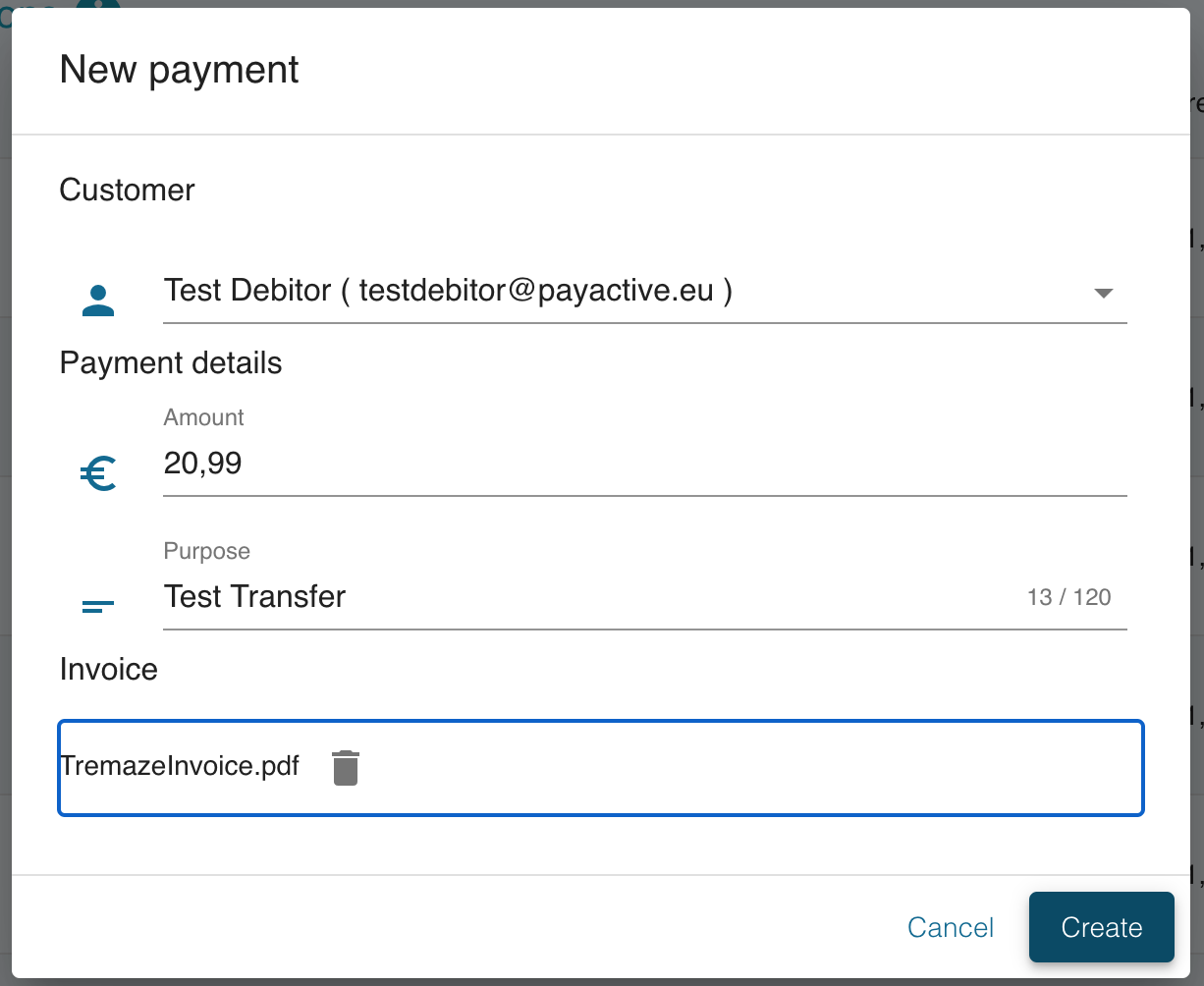Click the 13 / 120 character counter
This screenshot has height=986, width=1204.
[1068, 597]
